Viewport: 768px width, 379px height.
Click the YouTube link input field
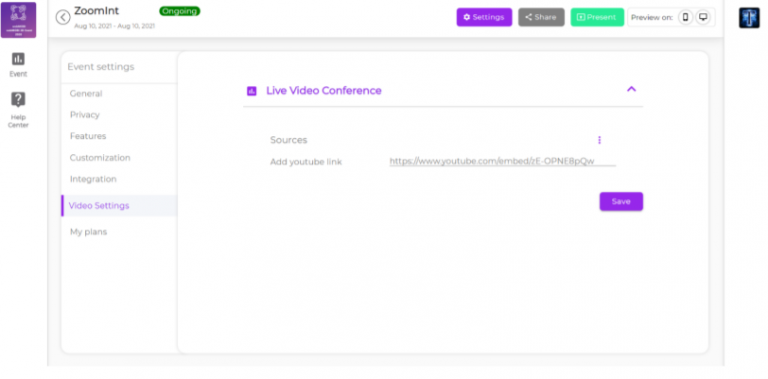(x=503, y=161)
